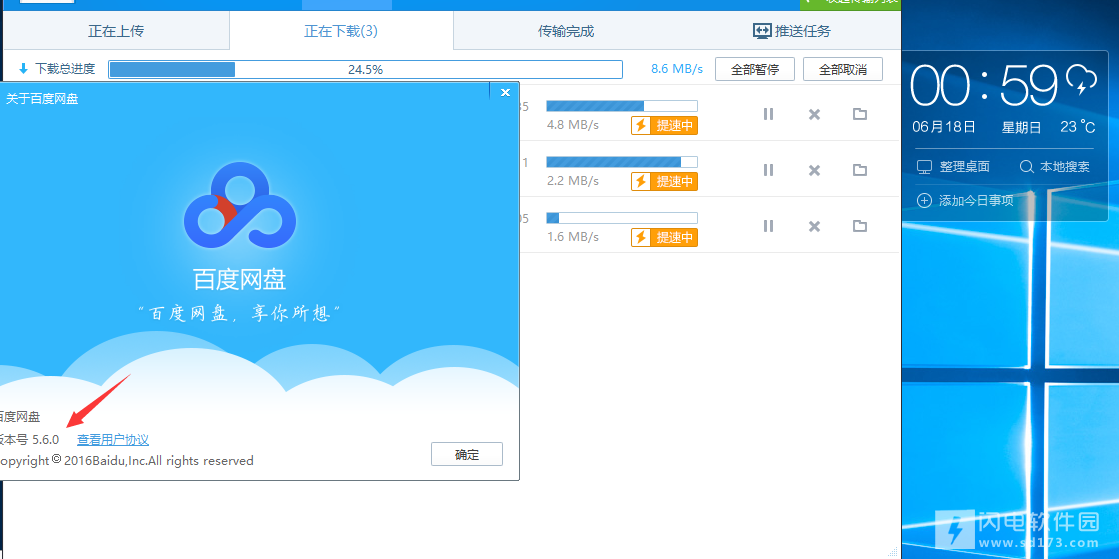Cancel the download running at 2.2 MB/s

pyautogui.click(x=814, y=170)
